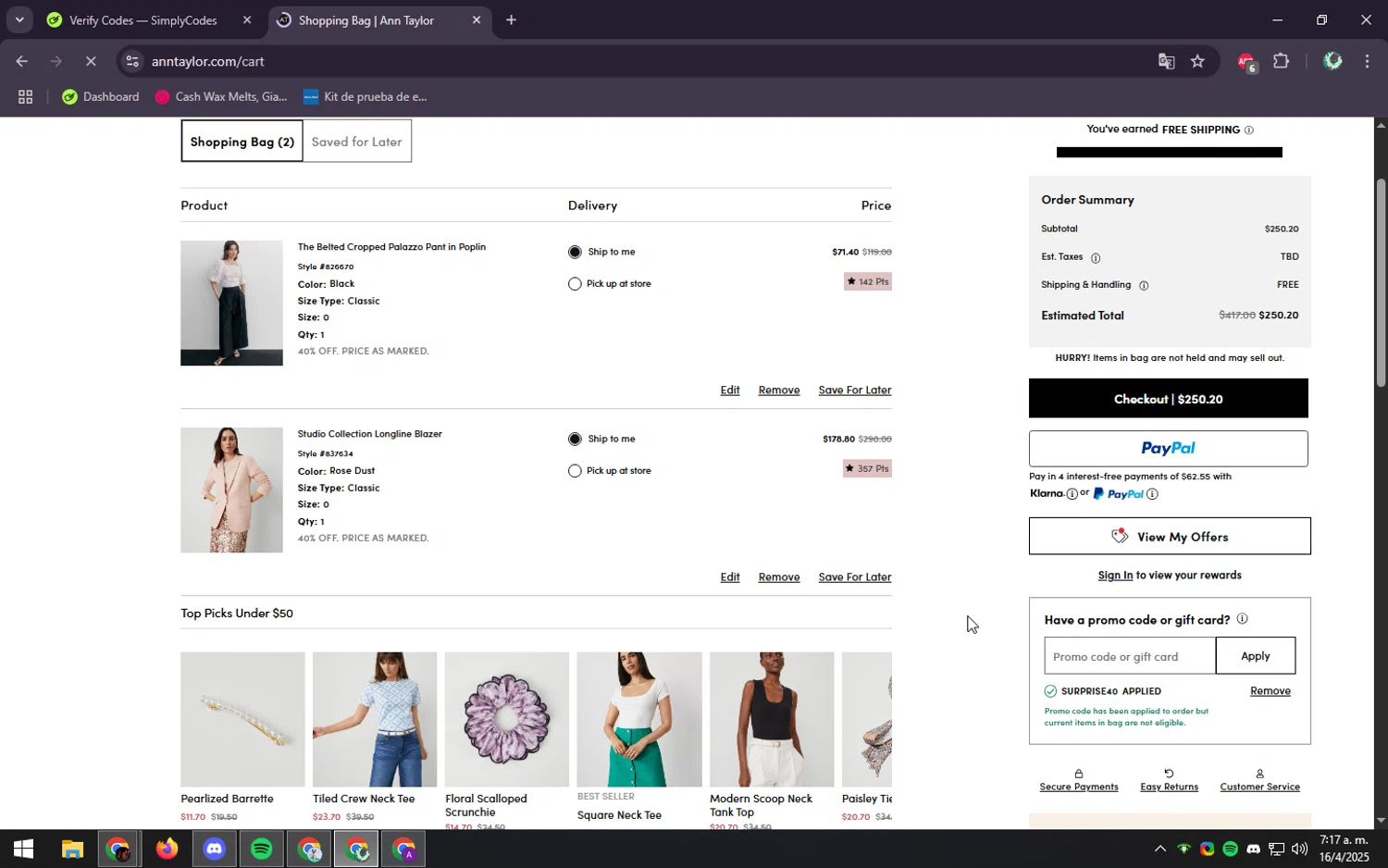Close the Verify Codes — SimplyCodes tab
The image size is (1388, 868).
tap(246, 20)
